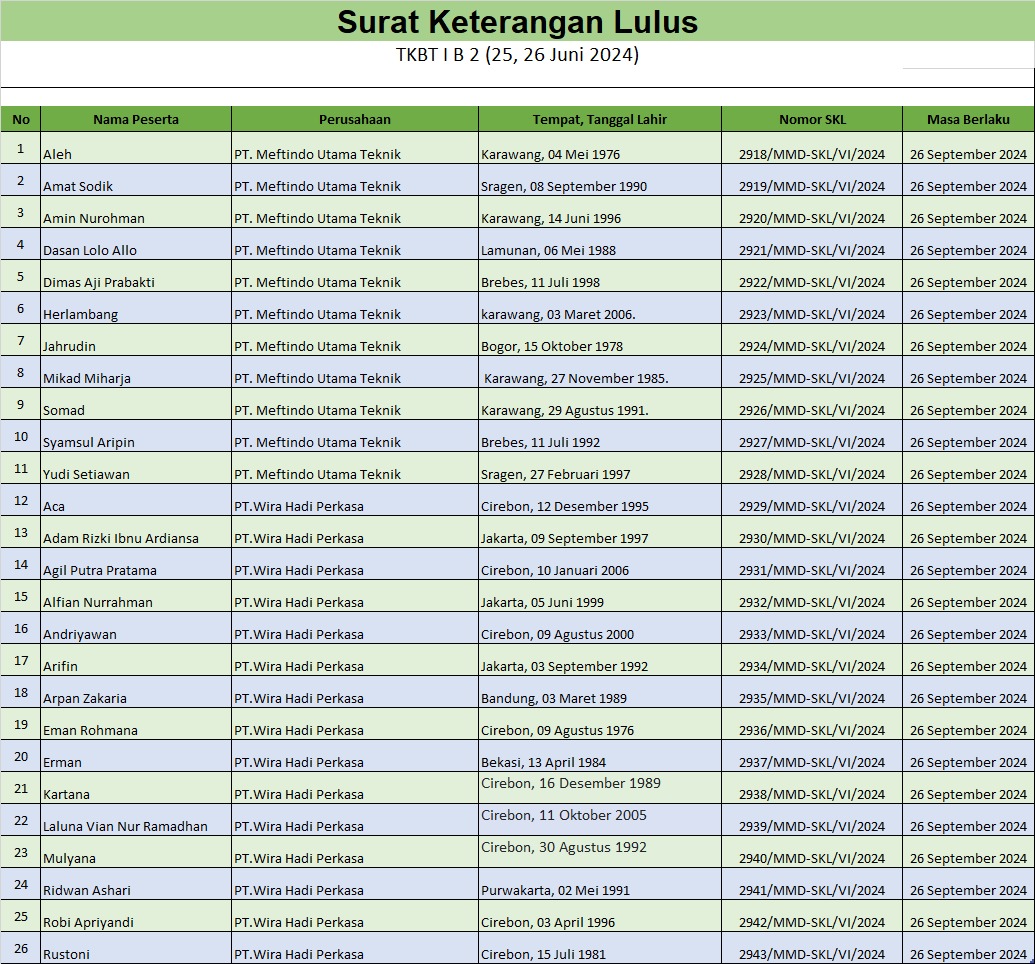
Task: Click the 'TKBT I B 2 (25, 26 Juni 2024)' subtitle
Action: 518,54
